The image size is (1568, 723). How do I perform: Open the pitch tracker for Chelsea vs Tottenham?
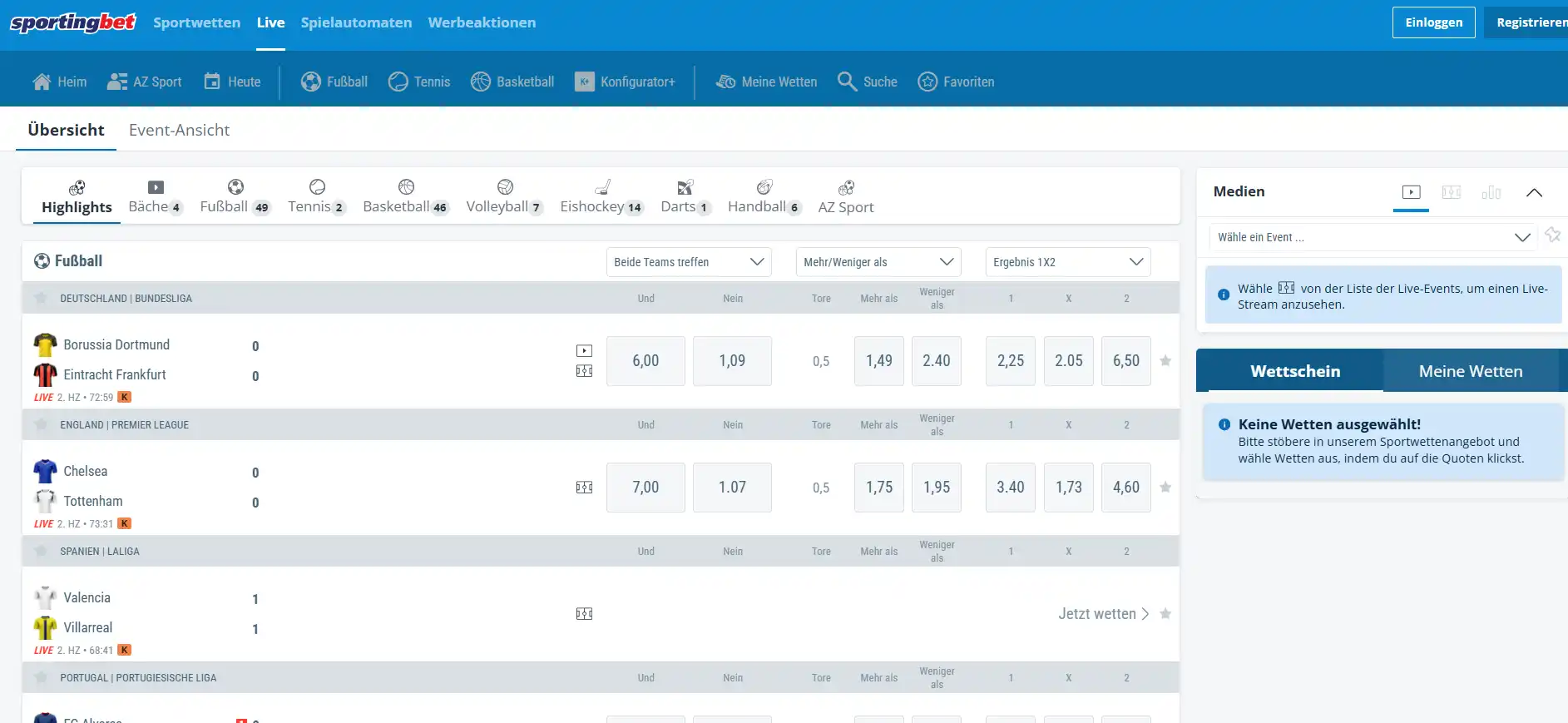pyautogui.click(x=585, y=488)
